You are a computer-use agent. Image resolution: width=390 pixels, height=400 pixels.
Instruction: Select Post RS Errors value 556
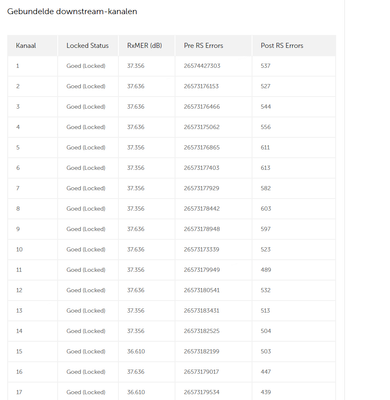tap(266, 127)
